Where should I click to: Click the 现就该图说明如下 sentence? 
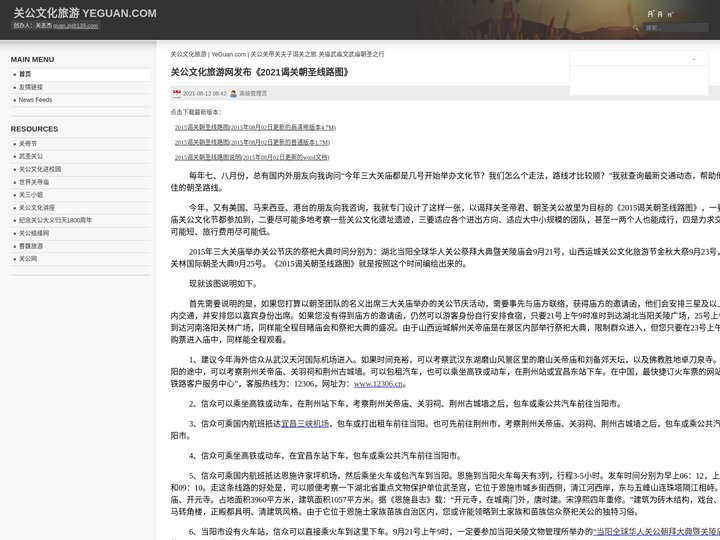(x=223, y=284)
